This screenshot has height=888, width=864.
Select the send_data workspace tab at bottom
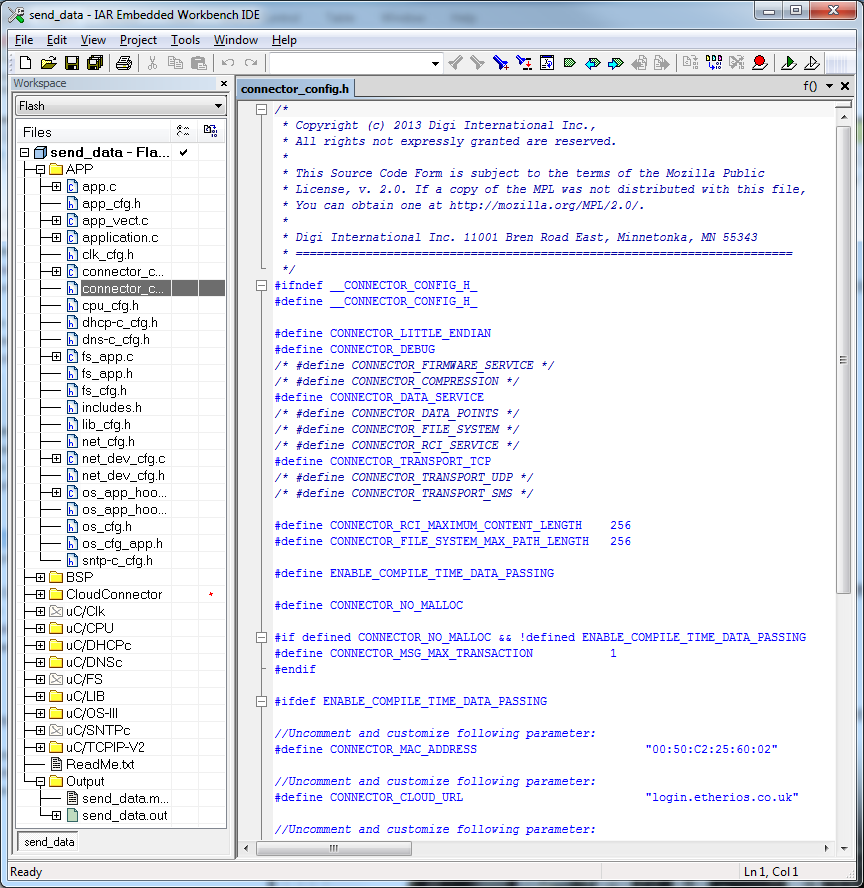(49, 842)
